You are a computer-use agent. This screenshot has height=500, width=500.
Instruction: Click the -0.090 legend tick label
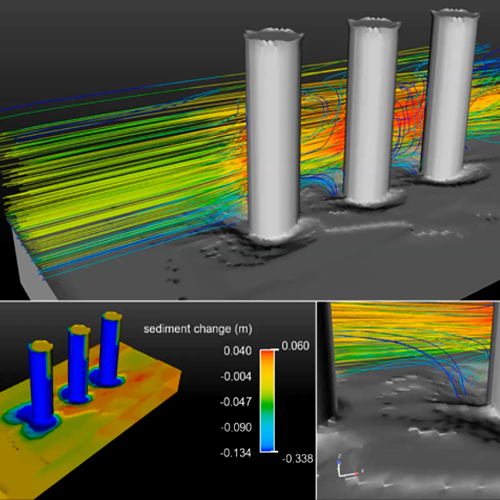click(x=236, y=427)
